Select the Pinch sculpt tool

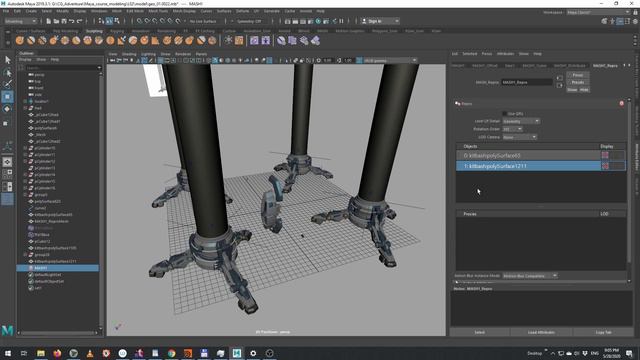(x=65, y=40)
